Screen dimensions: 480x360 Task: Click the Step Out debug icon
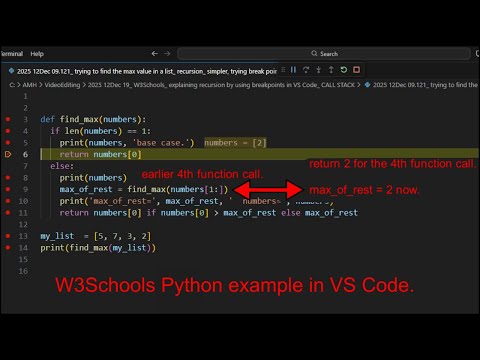click(x=331, y=70)
